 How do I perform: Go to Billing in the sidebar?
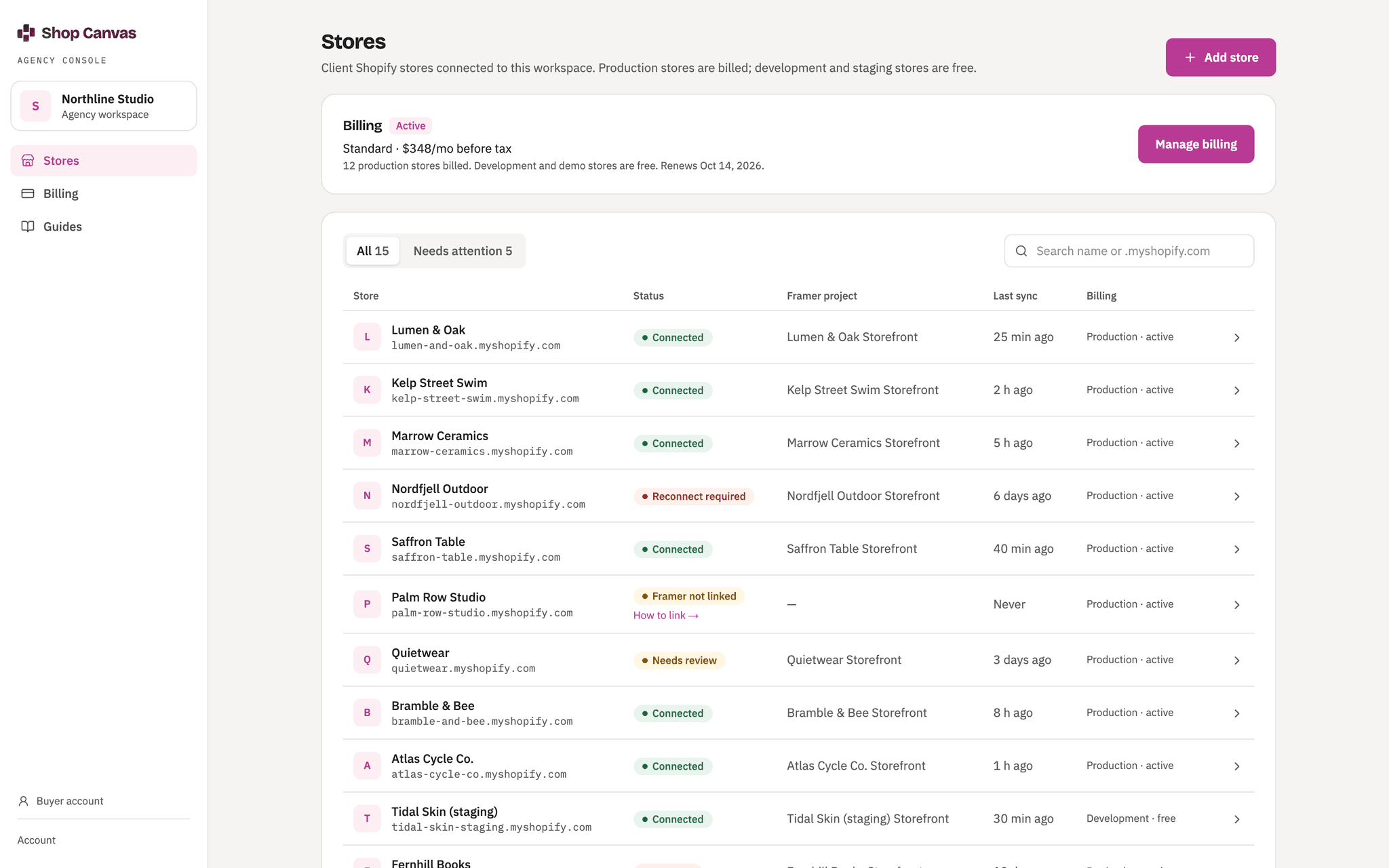pyautogui.click(x=104, y=194)
